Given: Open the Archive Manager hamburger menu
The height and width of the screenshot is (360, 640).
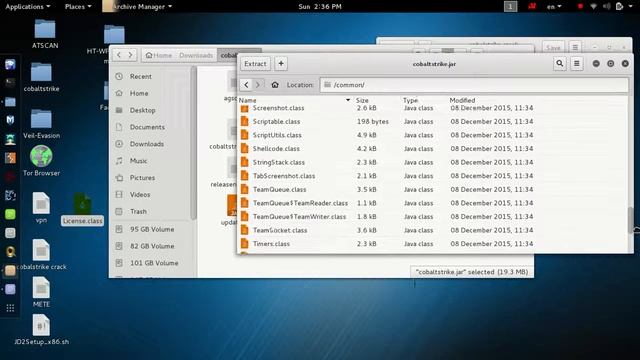Looking at the screenshot, I should pyautogui.click(x=577, y=64).
